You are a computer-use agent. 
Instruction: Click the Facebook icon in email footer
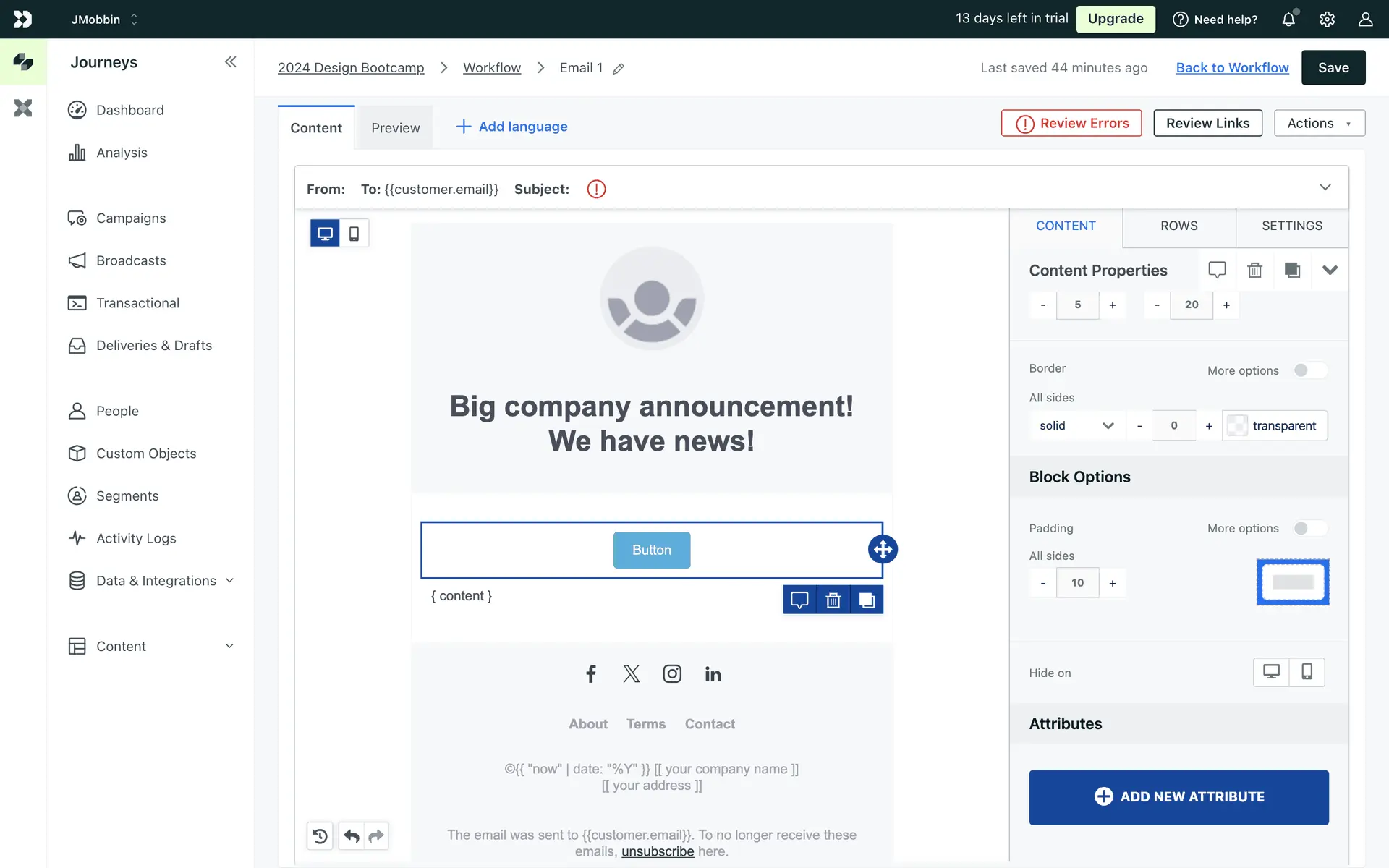tap(591, 674)
